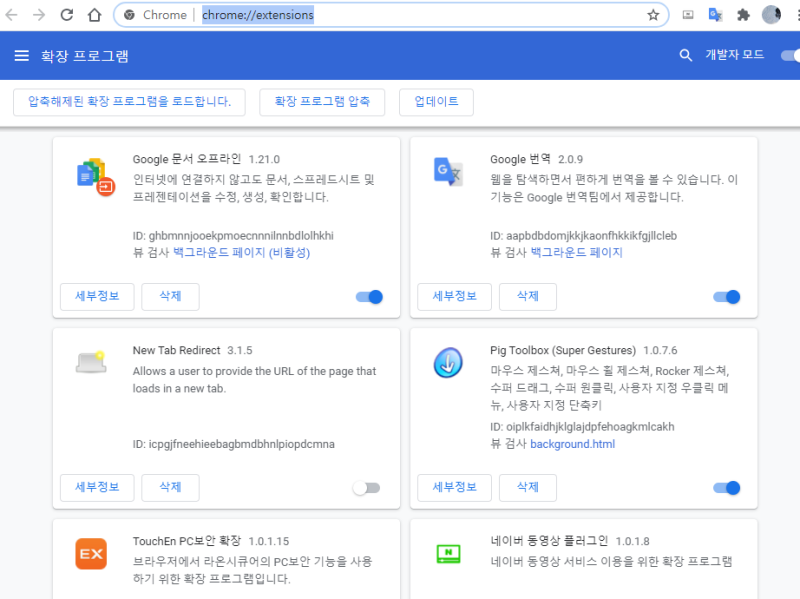Click the Pig Toolbox extension icon
Viewport: 800px width, 599px height.
pyautogui.click(x=448, y=362)
